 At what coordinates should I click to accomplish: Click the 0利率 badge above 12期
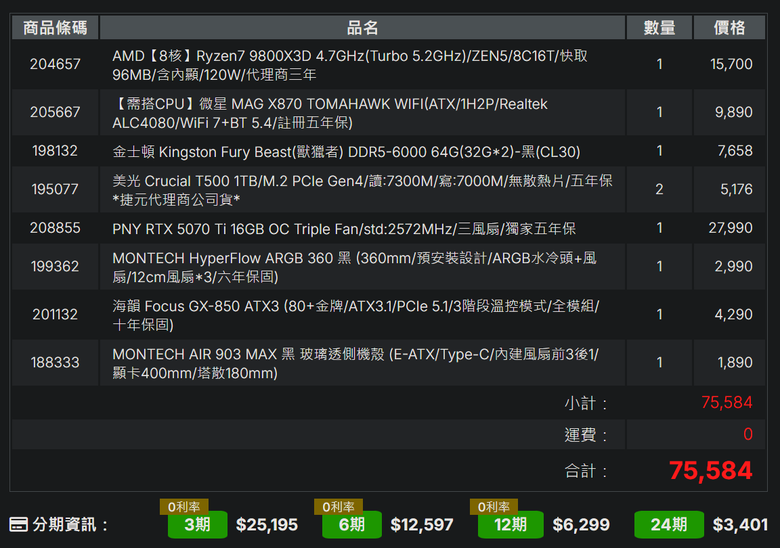[494, 507]
